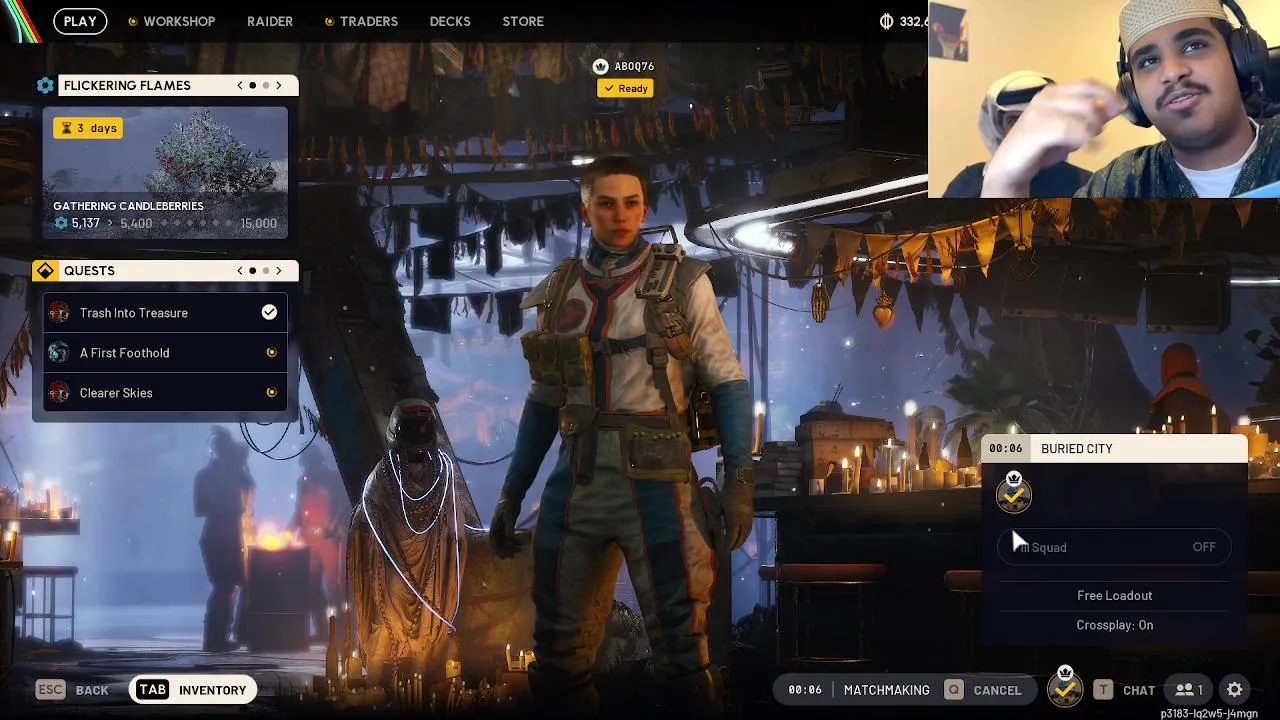Click the Flickering Flames event gear icon
This screenshot has width=1280, height=720.
click(x=45, y=86)
